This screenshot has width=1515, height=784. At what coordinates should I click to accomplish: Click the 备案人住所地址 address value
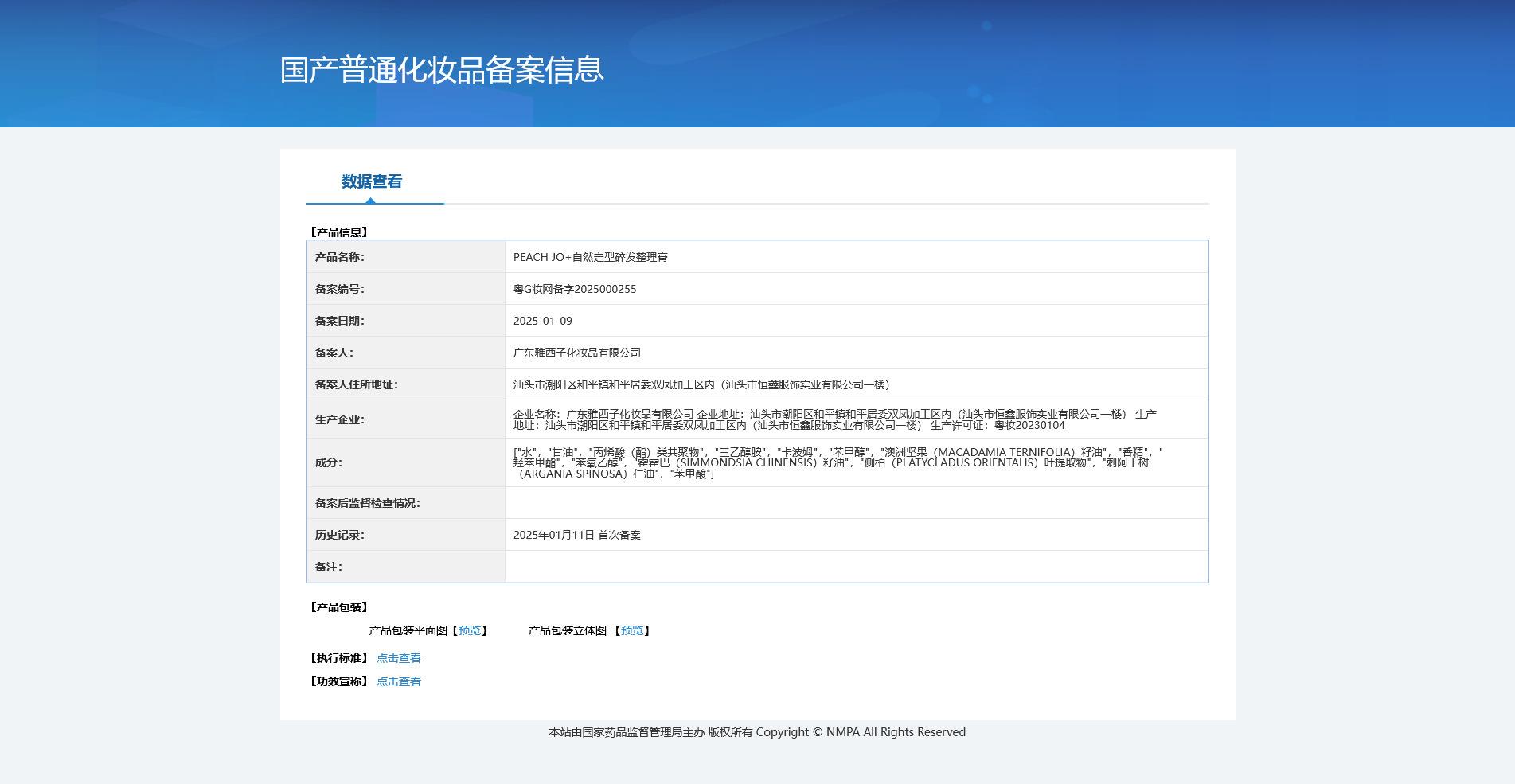701,384
